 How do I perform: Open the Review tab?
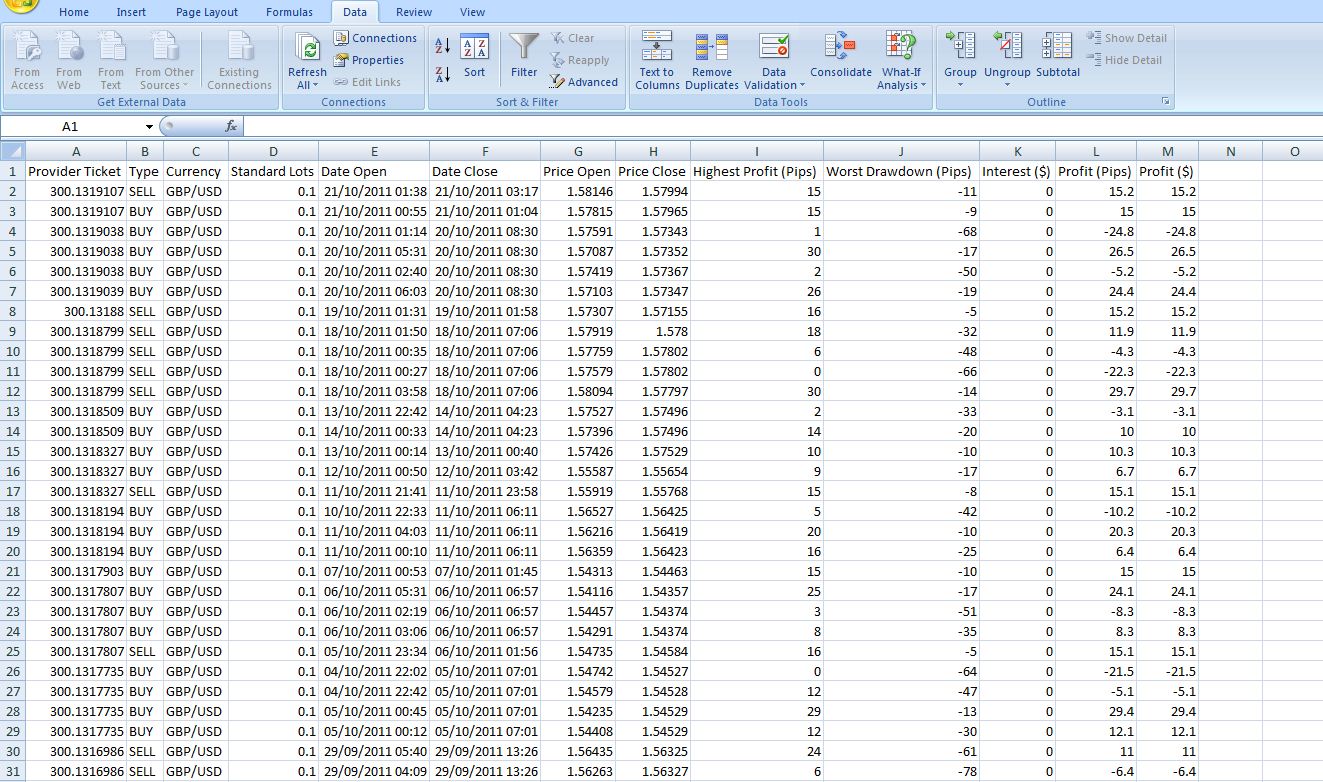point(414,12)
